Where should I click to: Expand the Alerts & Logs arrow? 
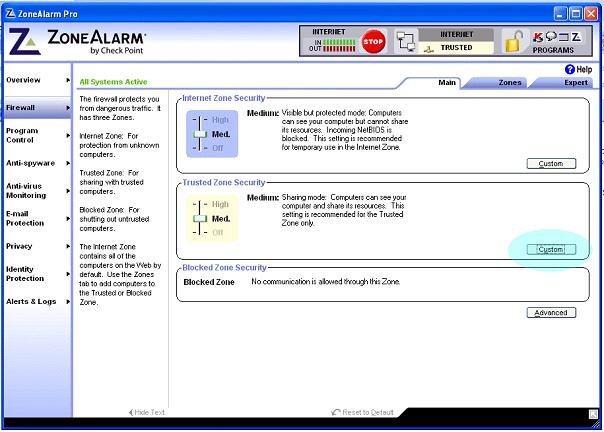[68, 301]
